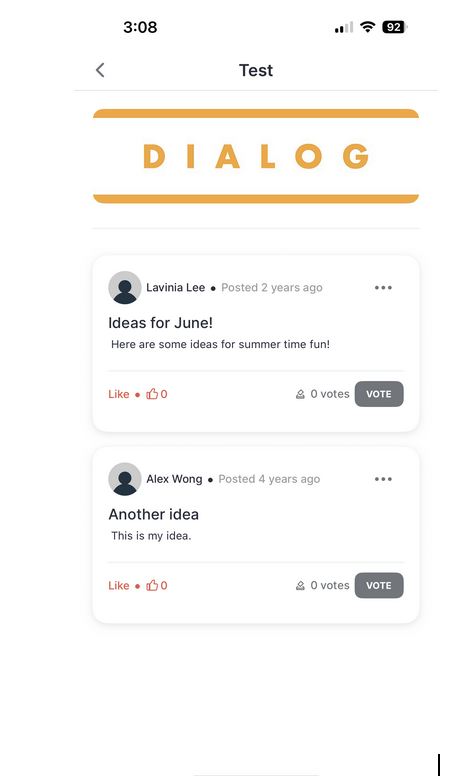Tap the DIALOG banner image
Viewport: 456px width, 776px height.
tap(256, 156)
